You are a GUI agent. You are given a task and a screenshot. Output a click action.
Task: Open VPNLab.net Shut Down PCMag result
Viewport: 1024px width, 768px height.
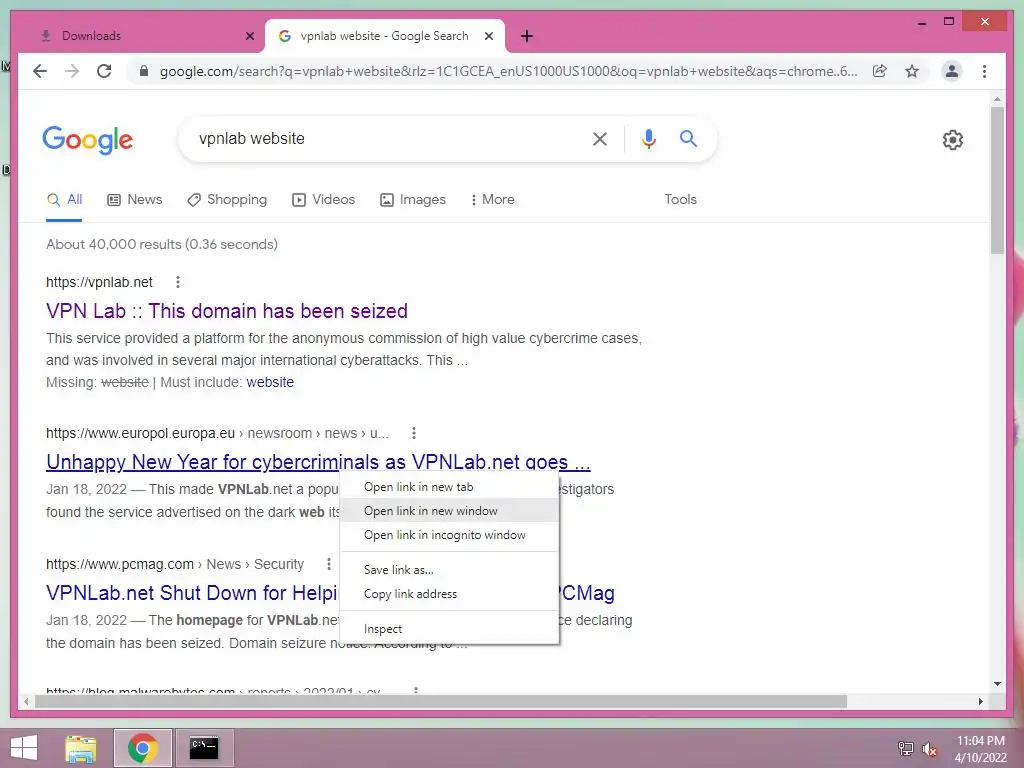(x=191, y=593)
